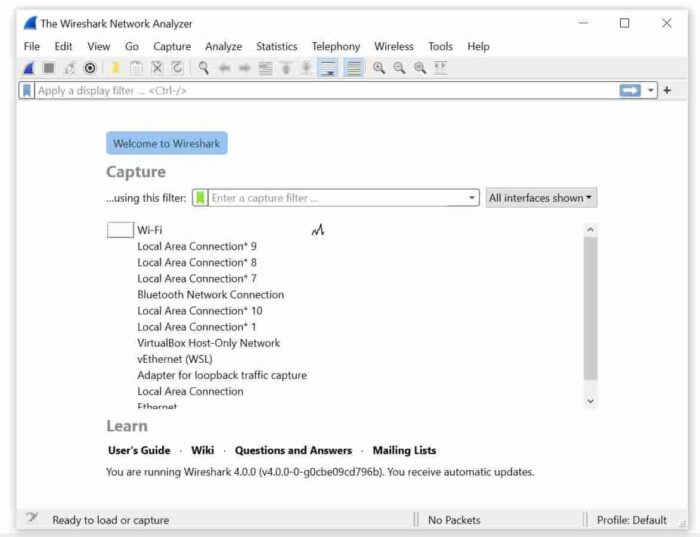Click the Find a packet magnifier icon
This screenshot has width=700, height=537.
coord(204,68)
